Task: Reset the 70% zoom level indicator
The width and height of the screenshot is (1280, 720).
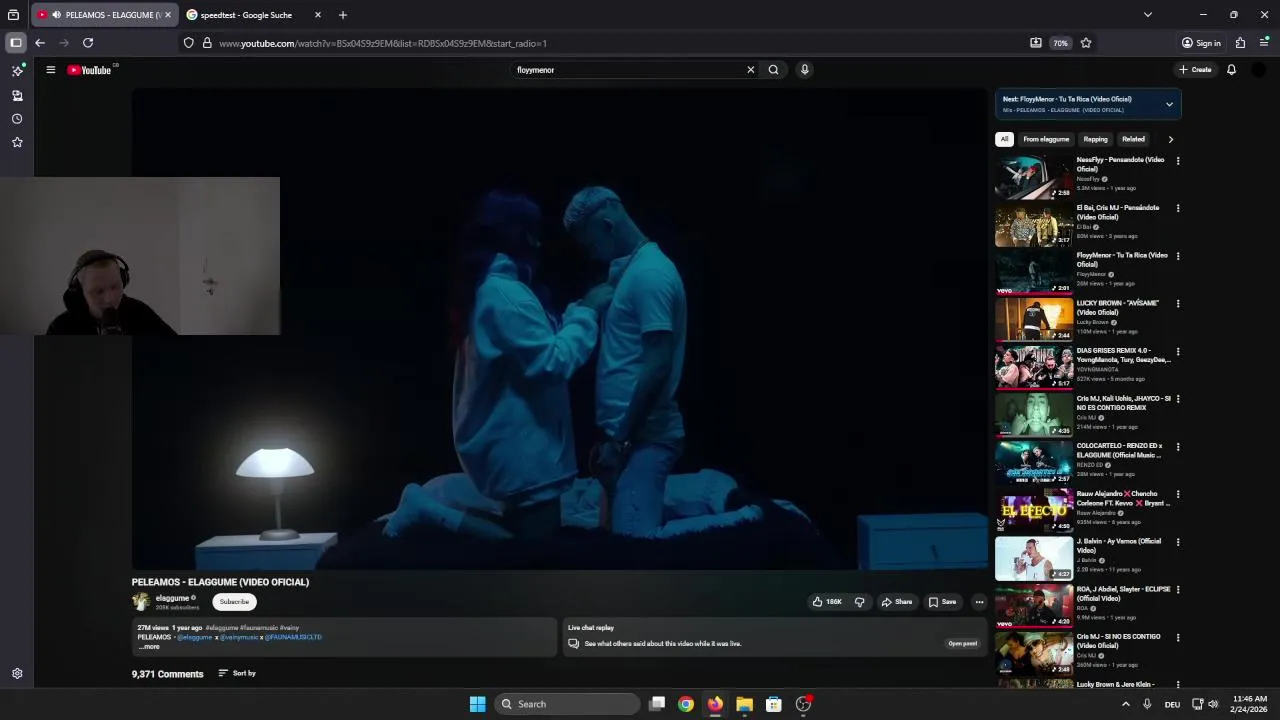Action: pyautogui.click(x=1061, y=43)
